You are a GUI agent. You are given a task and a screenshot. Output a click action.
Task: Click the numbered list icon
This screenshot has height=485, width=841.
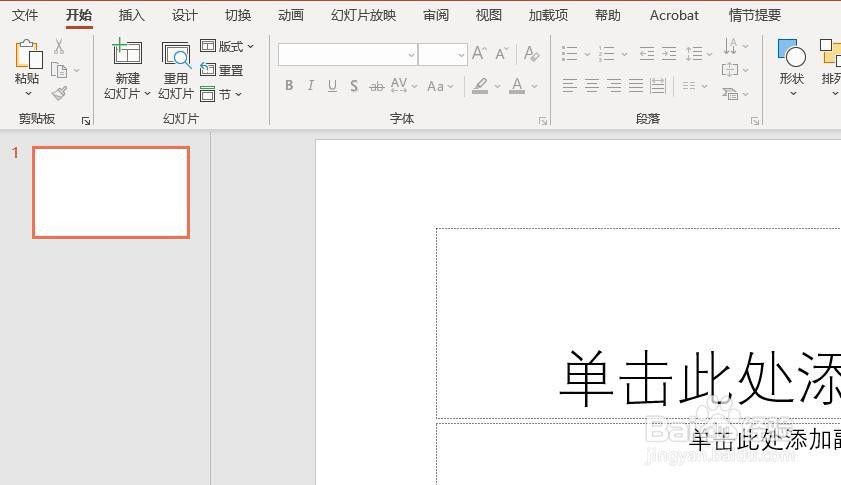point(607,54)
